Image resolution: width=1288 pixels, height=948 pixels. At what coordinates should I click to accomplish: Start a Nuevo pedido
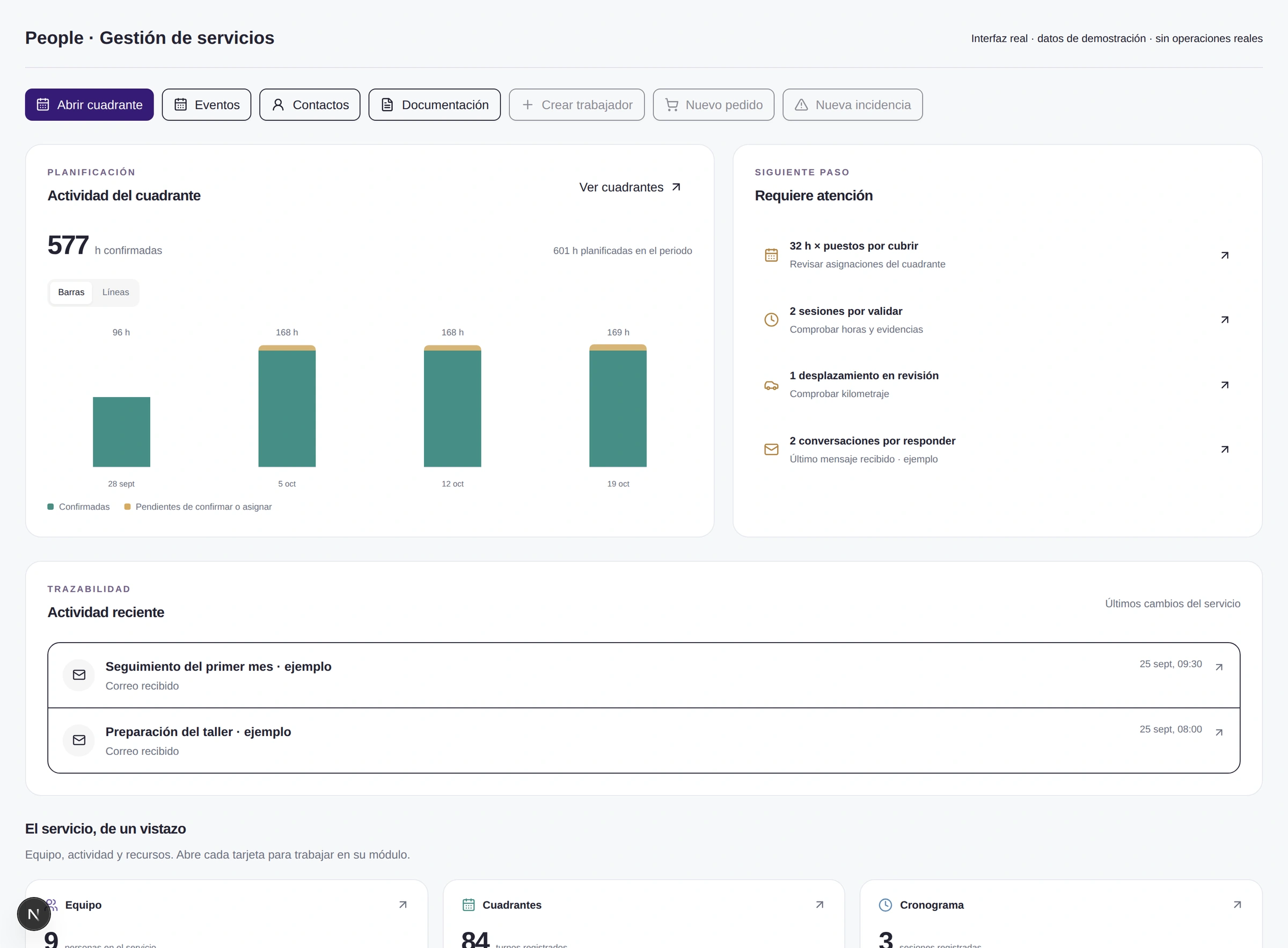tap(713, 105)
